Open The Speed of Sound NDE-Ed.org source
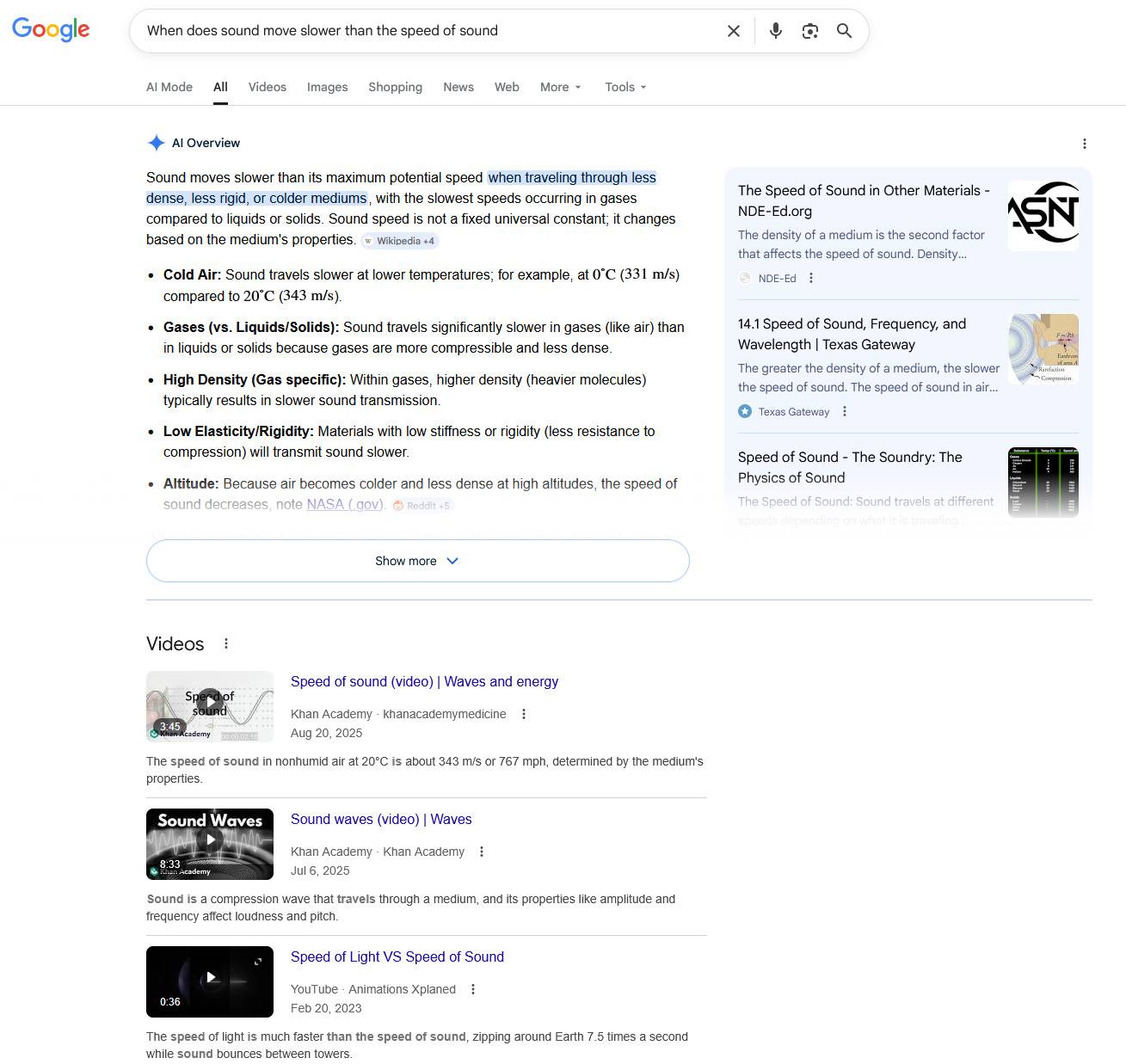 coord(864,200)
